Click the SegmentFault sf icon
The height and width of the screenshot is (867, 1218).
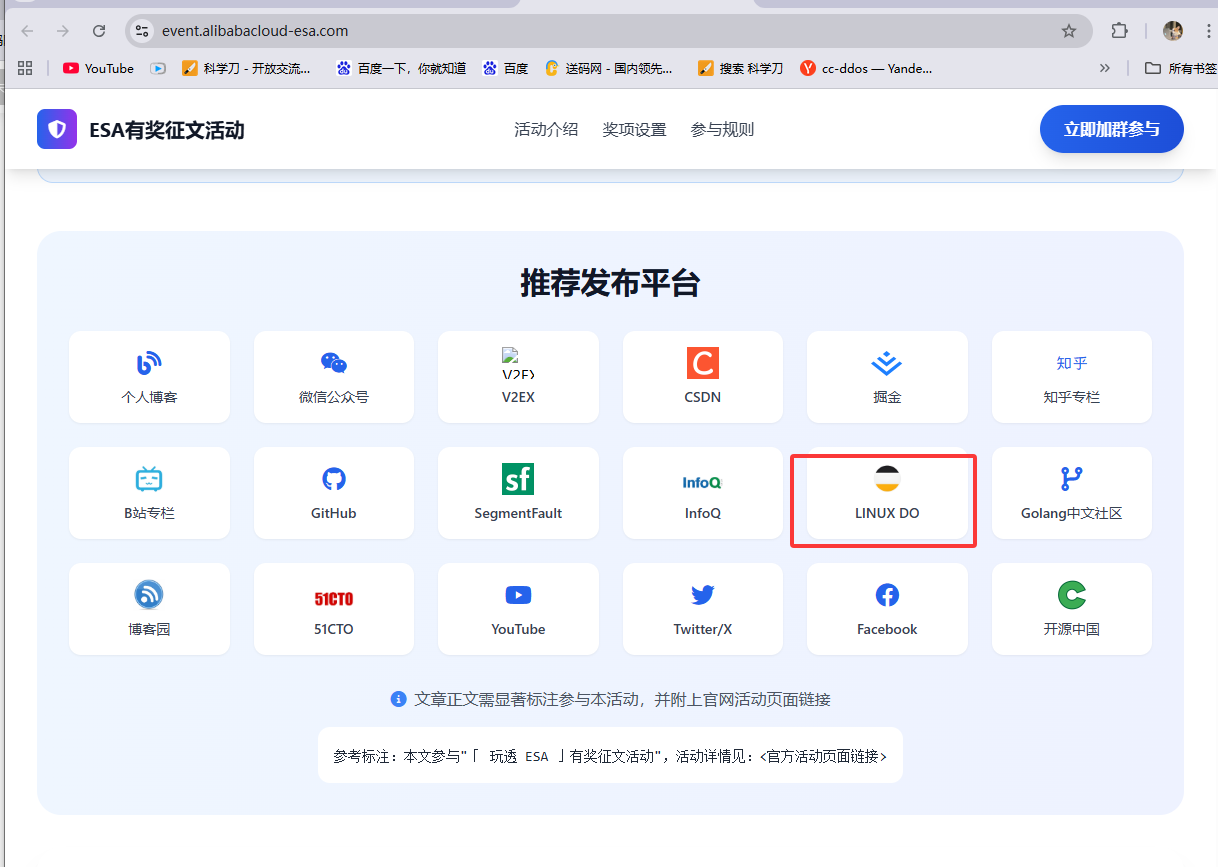(518, 479)
